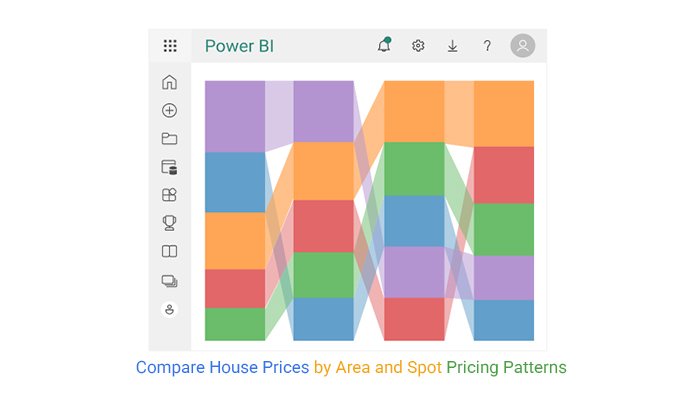
Task: Click the Power BI title
Action: click(x=239, y=46)
